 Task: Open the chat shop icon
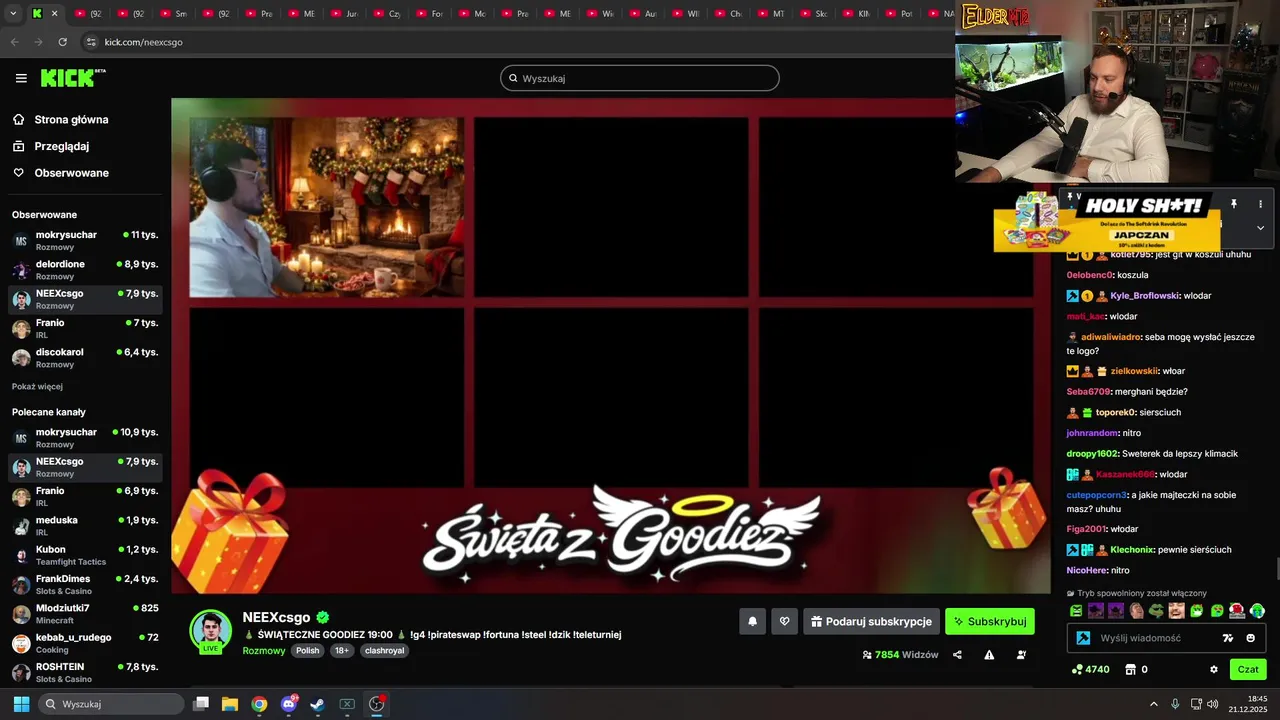click(1131, 669)
